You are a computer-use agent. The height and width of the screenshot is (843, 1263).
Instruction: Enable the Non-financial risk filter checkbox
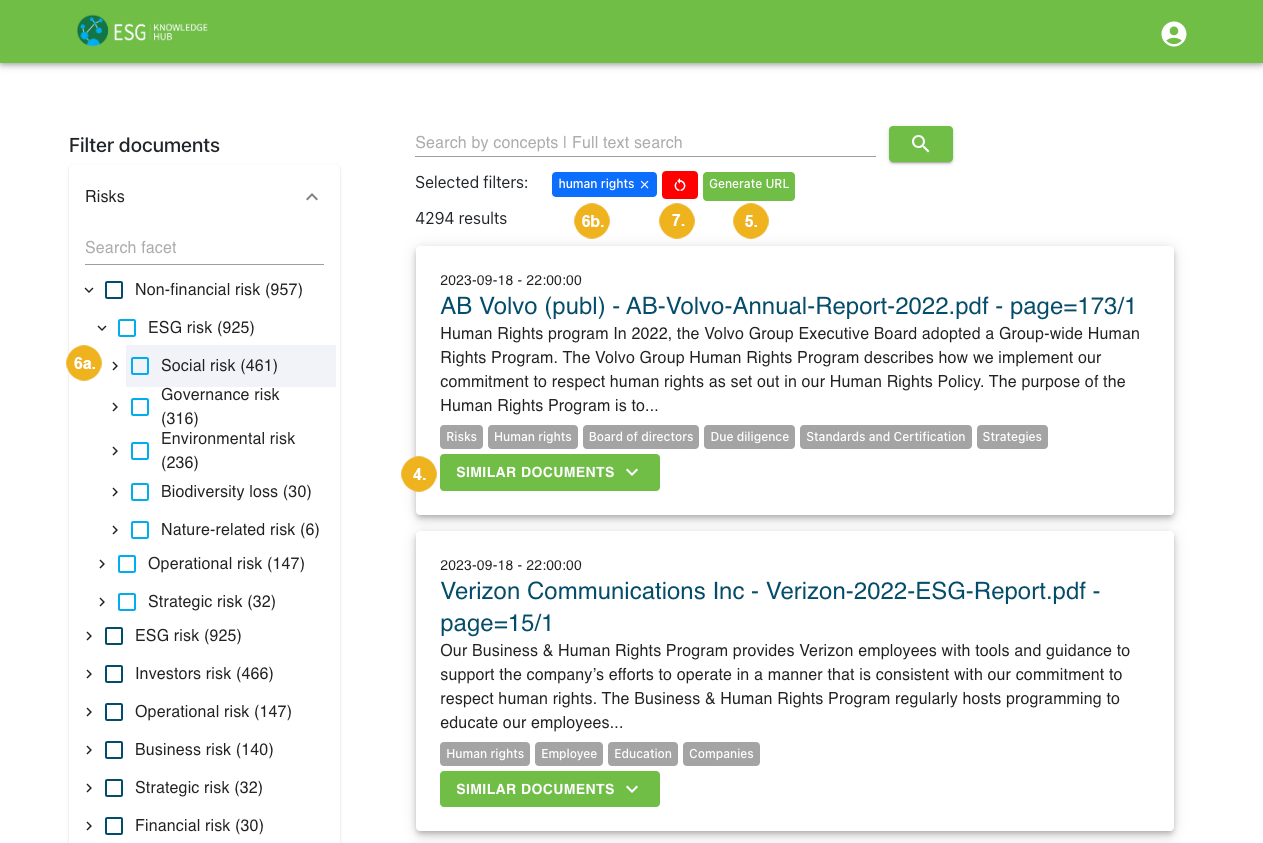coord(113,289)
